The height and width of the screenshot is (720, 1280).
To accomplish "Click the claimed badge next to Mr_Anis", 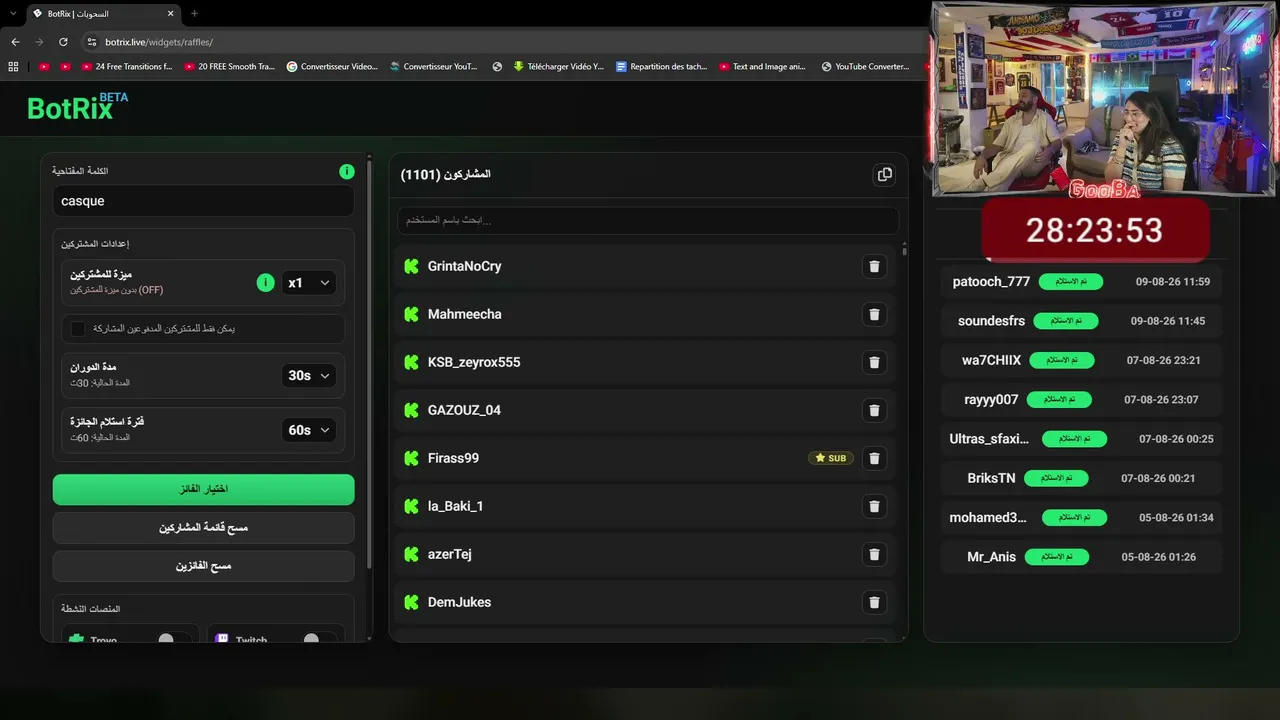I will (1057, 557).
